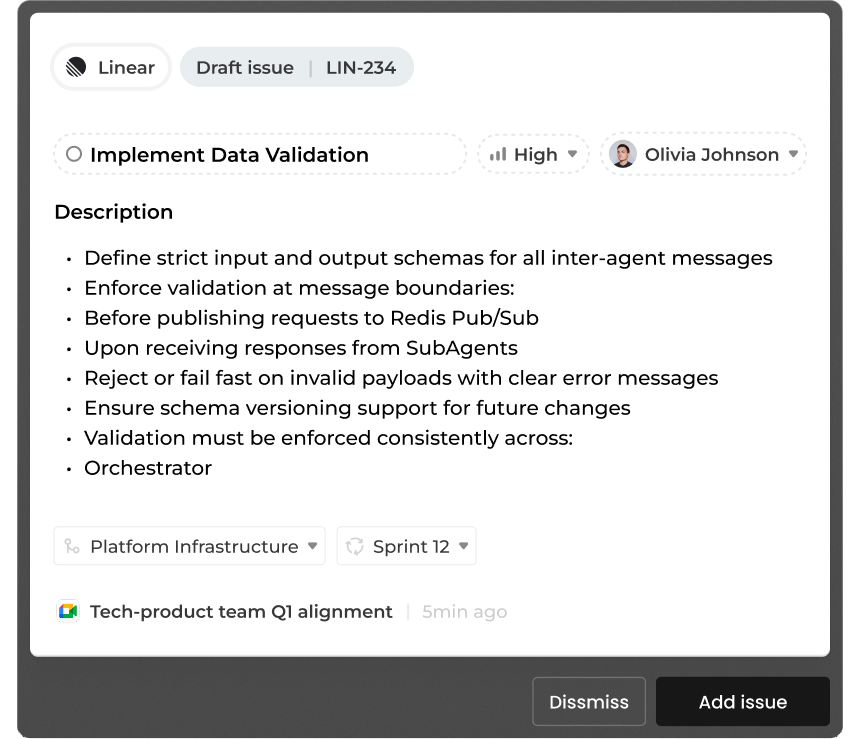
Task: Click the Platform Infrastructure project icon
Action: pyautogui.click(x=72, y=546)
